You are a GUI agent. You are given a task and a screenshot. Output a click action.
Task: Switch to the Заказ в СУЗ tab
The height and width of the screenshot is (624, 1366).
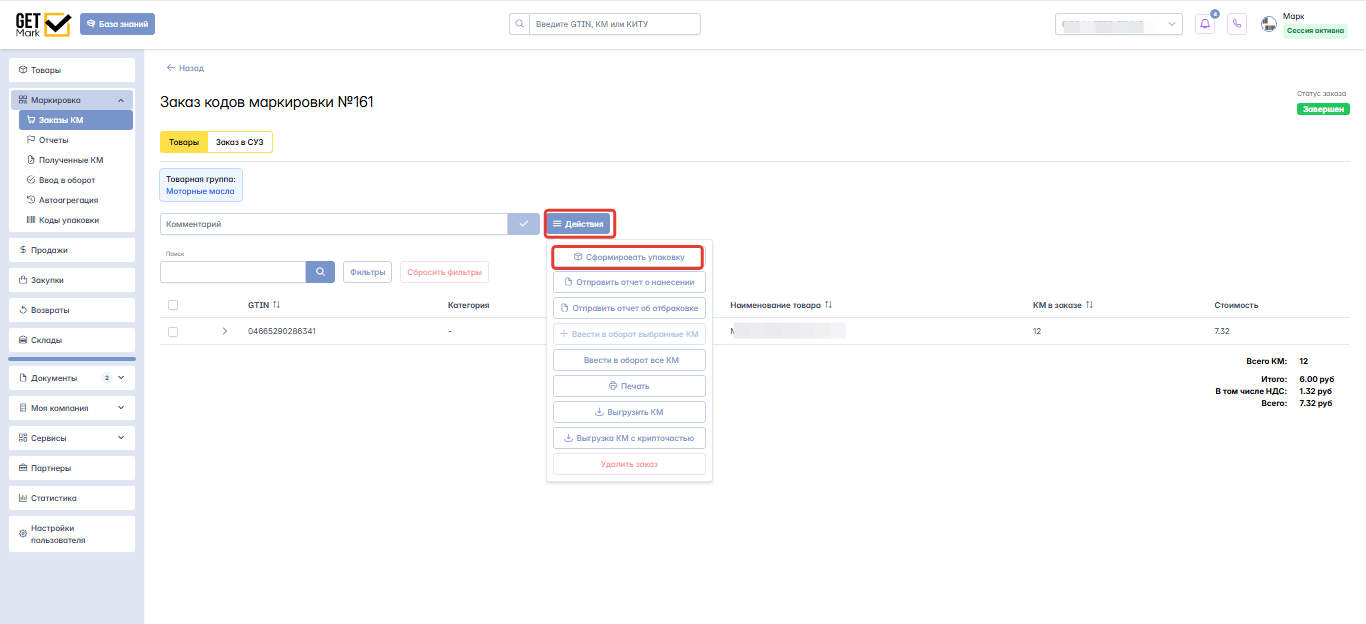pyautogui.click(x=240, y=143)
